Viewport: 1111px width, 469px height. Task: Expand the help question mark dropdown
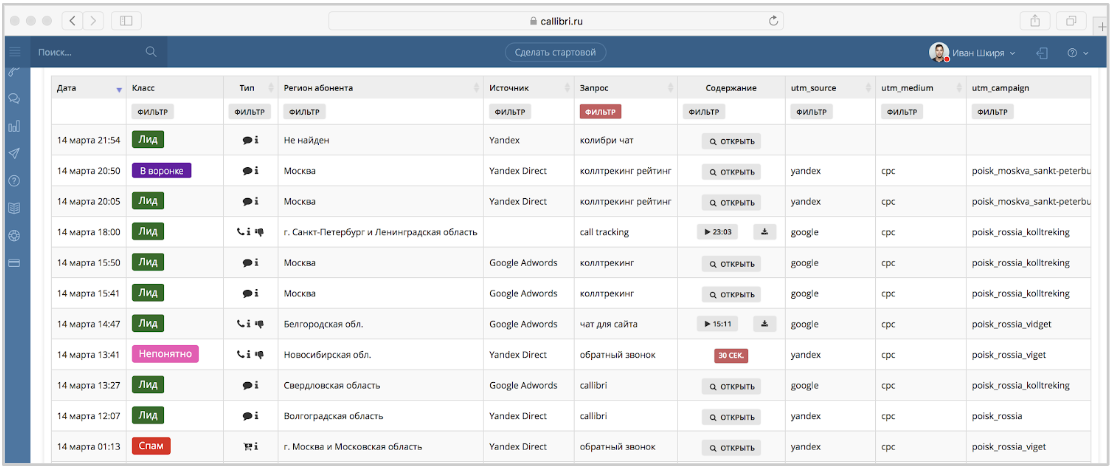tap(1077, 52)
